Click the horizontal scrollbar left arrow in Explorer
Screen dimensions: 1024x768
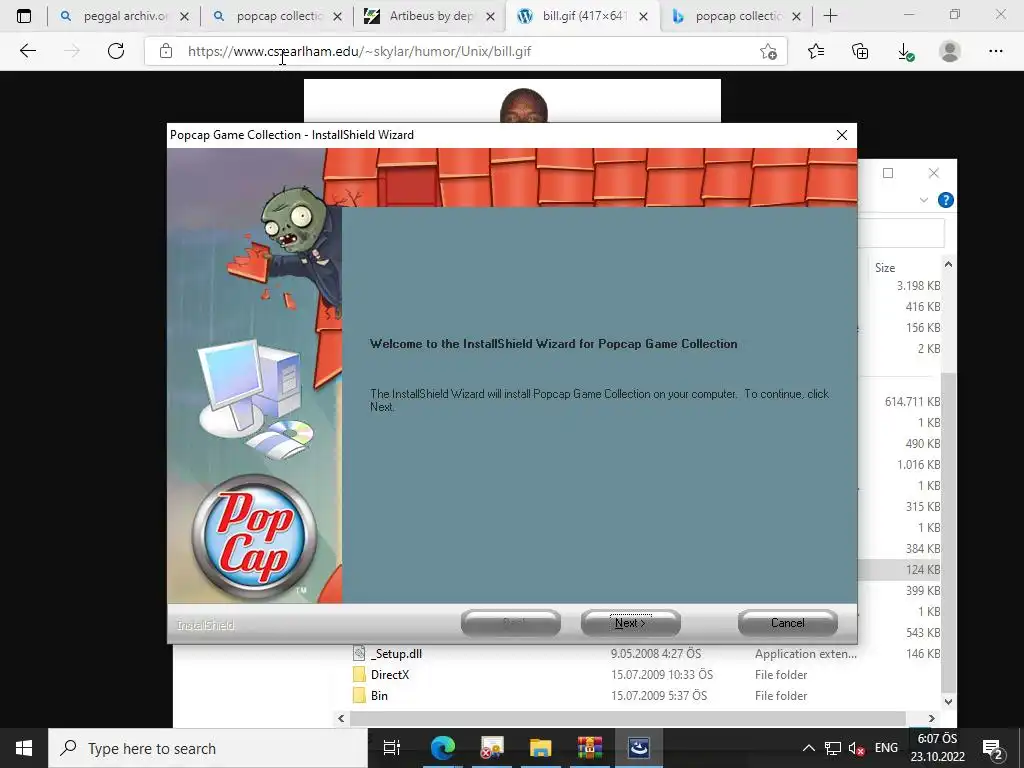point(341,718)
